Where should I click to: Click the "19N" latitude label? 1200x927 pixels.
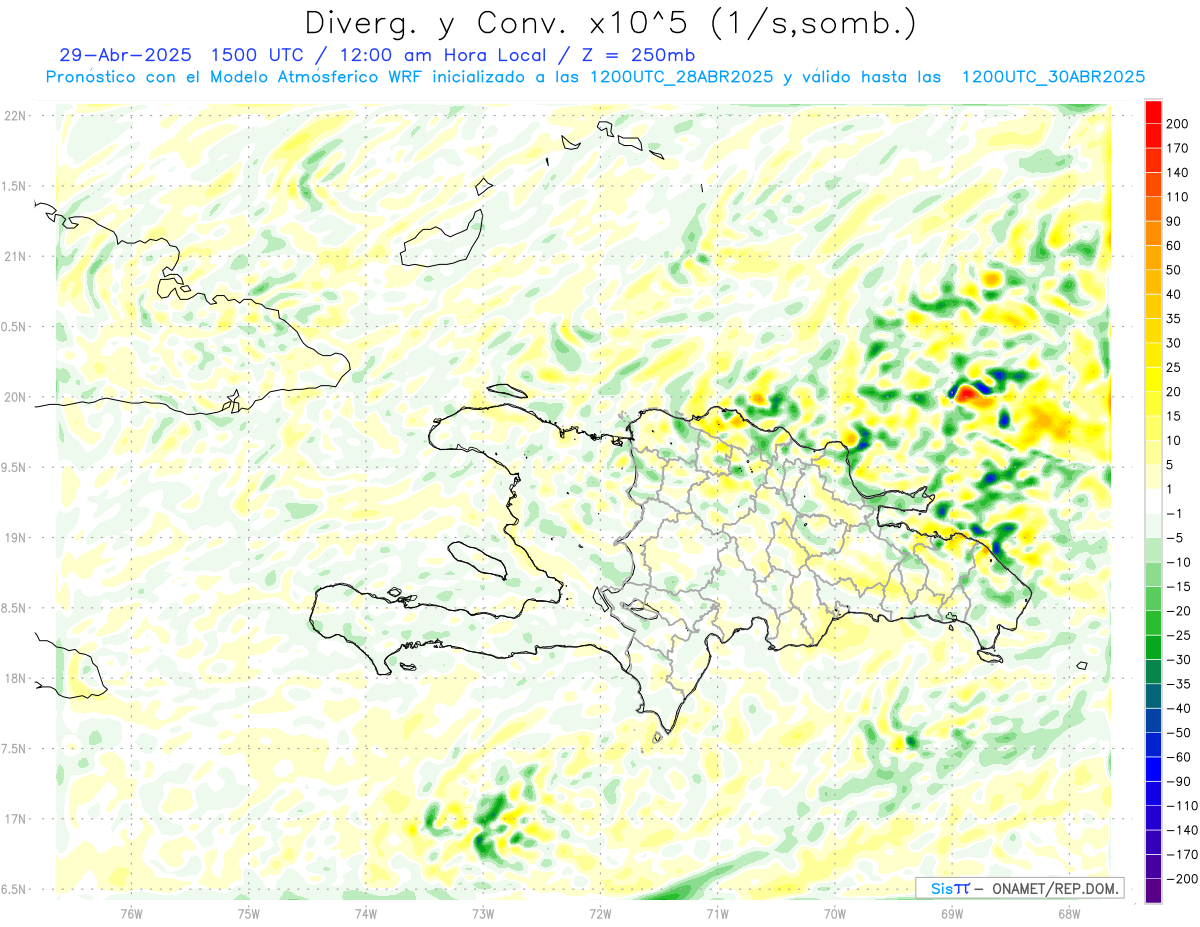click(14, 538)
